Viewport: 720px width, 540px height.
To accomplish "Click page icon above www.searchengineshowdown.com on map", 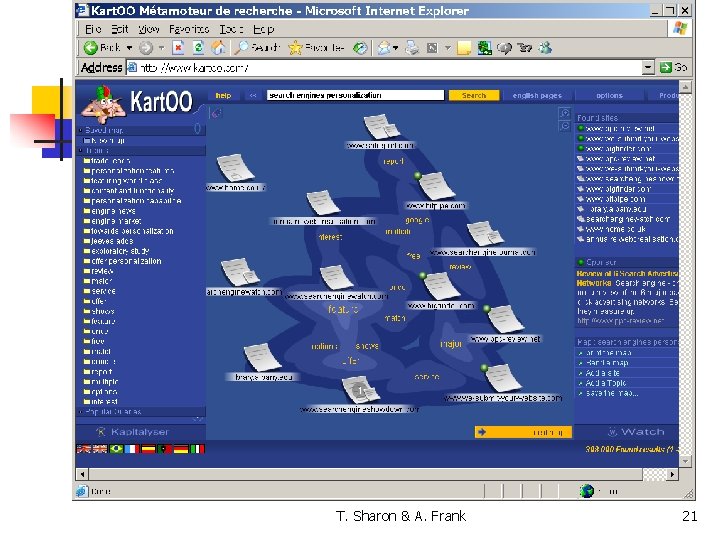I will [x=360, y=390].
